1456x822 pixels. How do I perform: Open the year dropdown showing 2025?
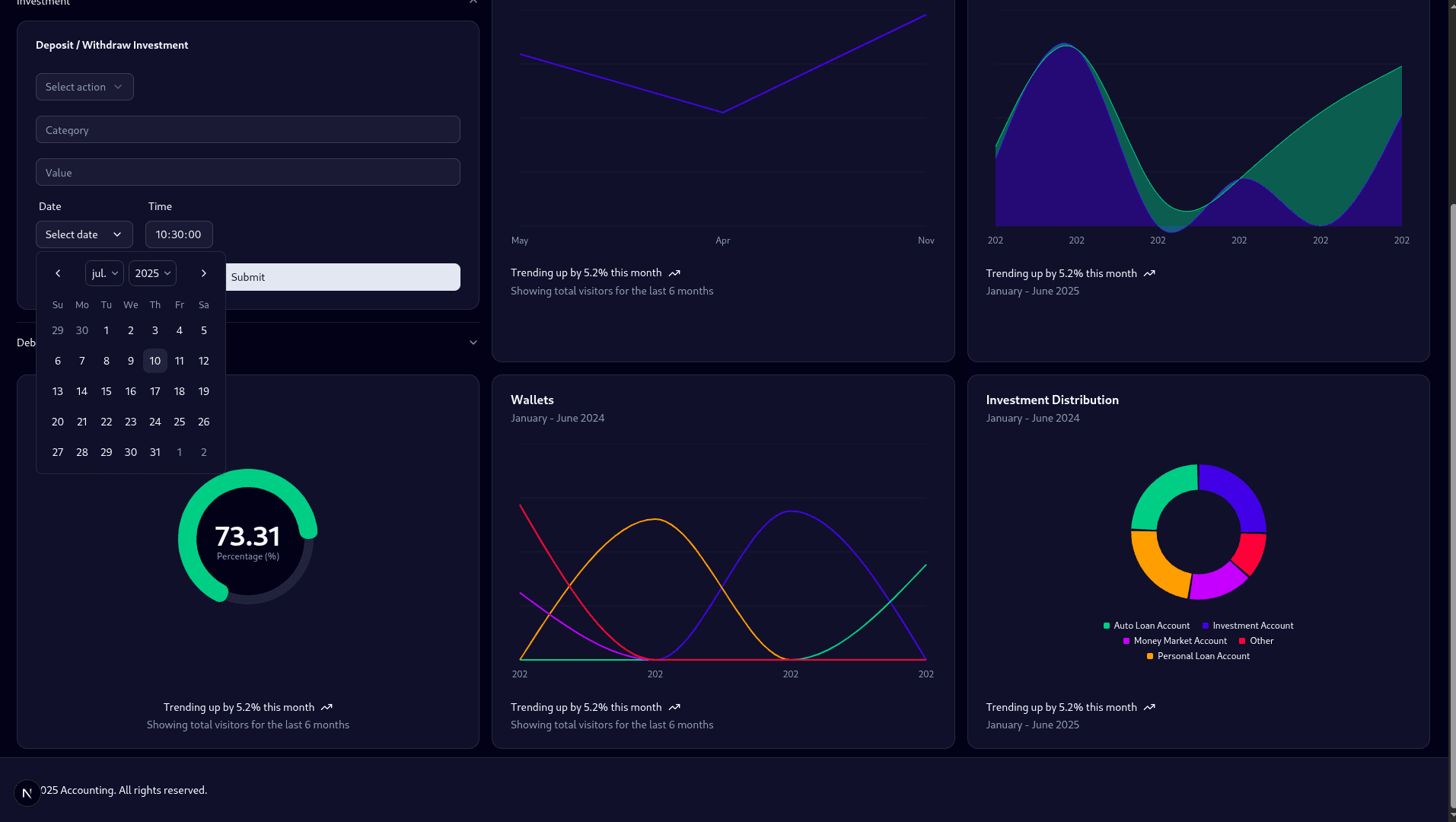(x=152, y=273)
